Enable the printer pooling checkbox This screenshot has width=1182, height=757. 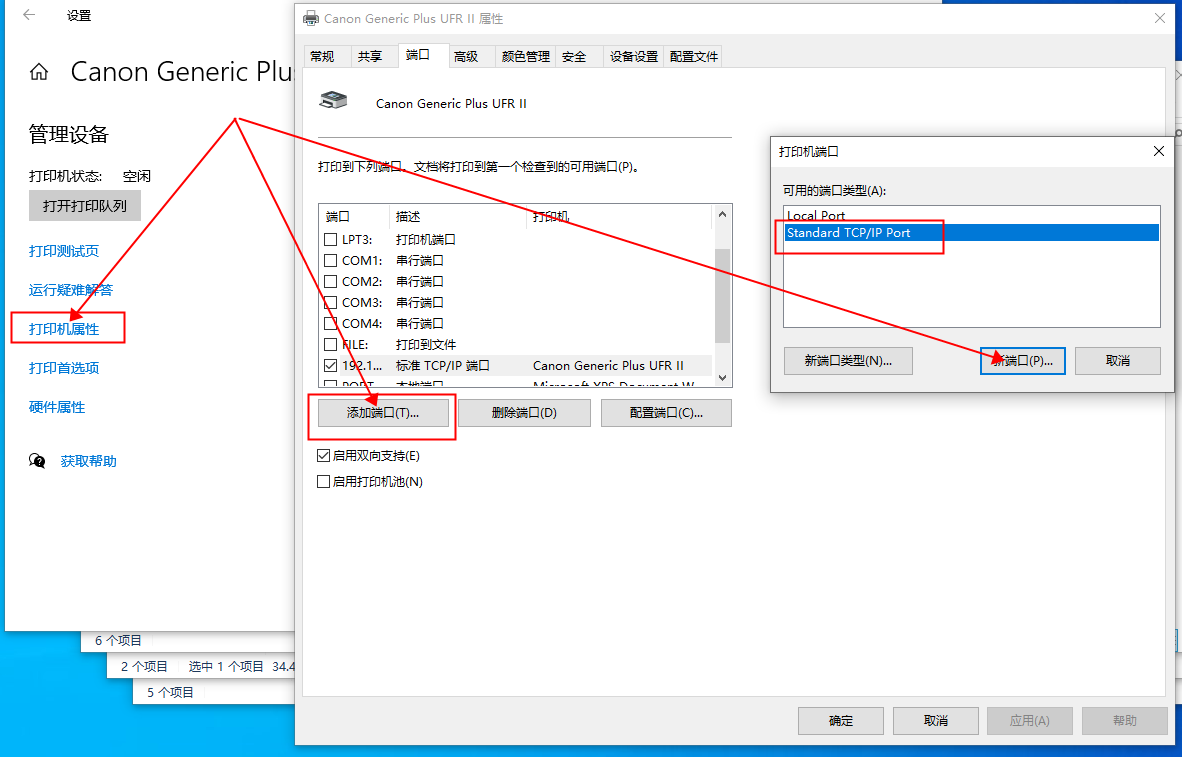tap(323, 482)
